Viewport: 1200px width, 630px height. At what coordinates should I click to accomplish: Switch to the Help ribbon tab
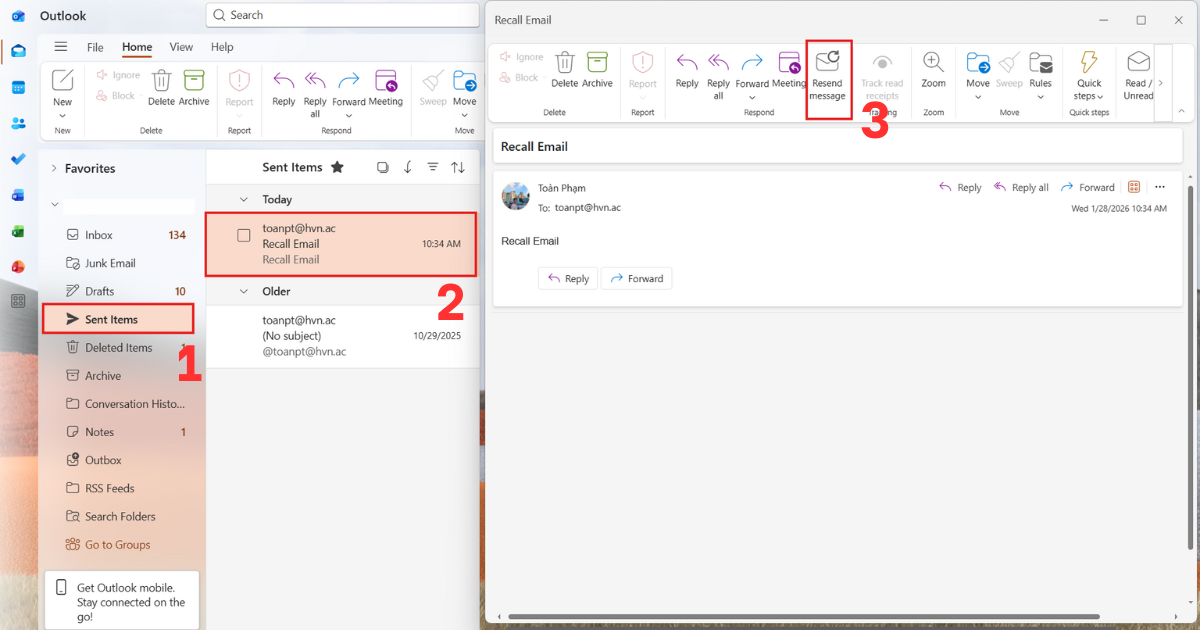coord(222,47)
